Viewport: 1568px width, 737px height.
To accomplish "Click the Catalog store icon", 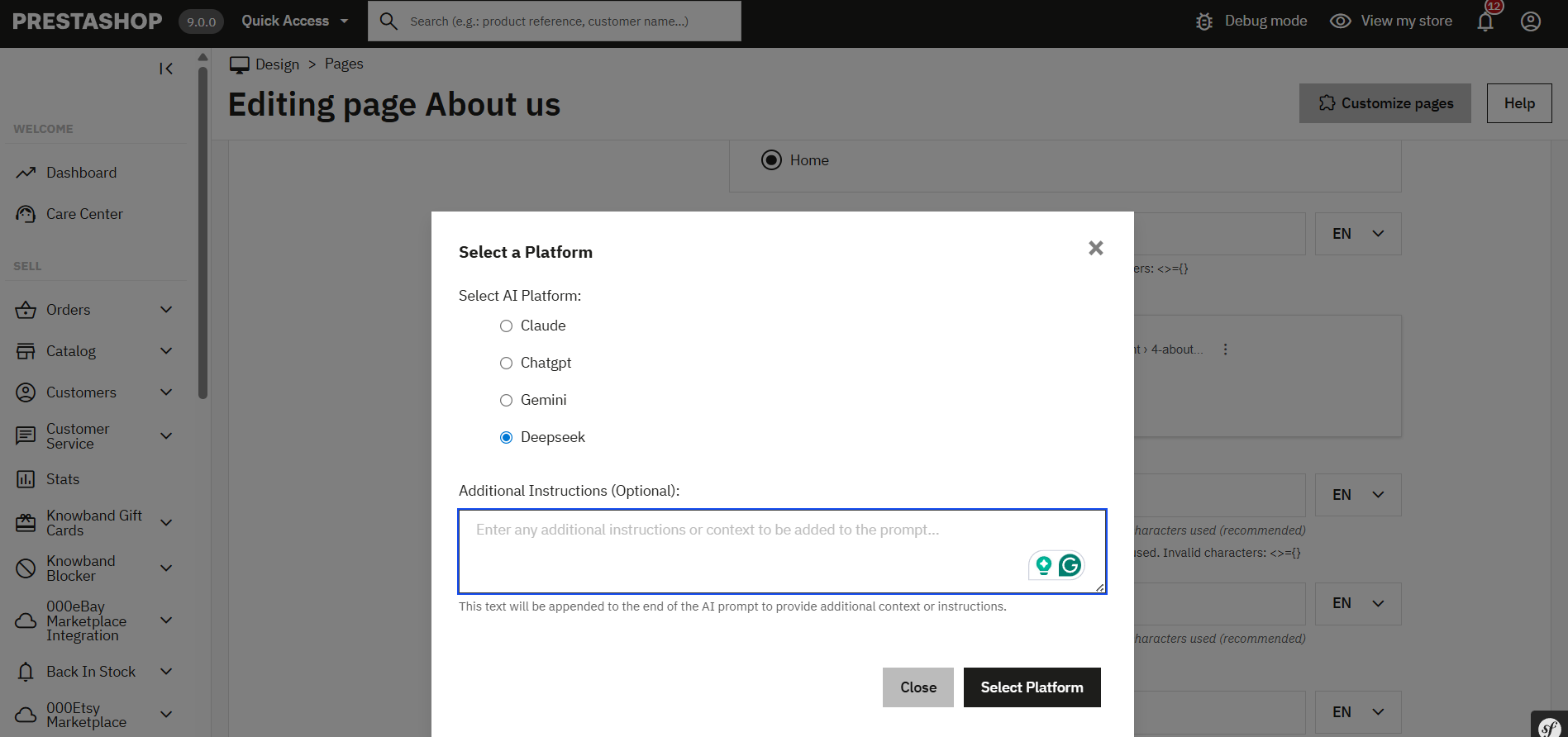I will click(26, 351).
